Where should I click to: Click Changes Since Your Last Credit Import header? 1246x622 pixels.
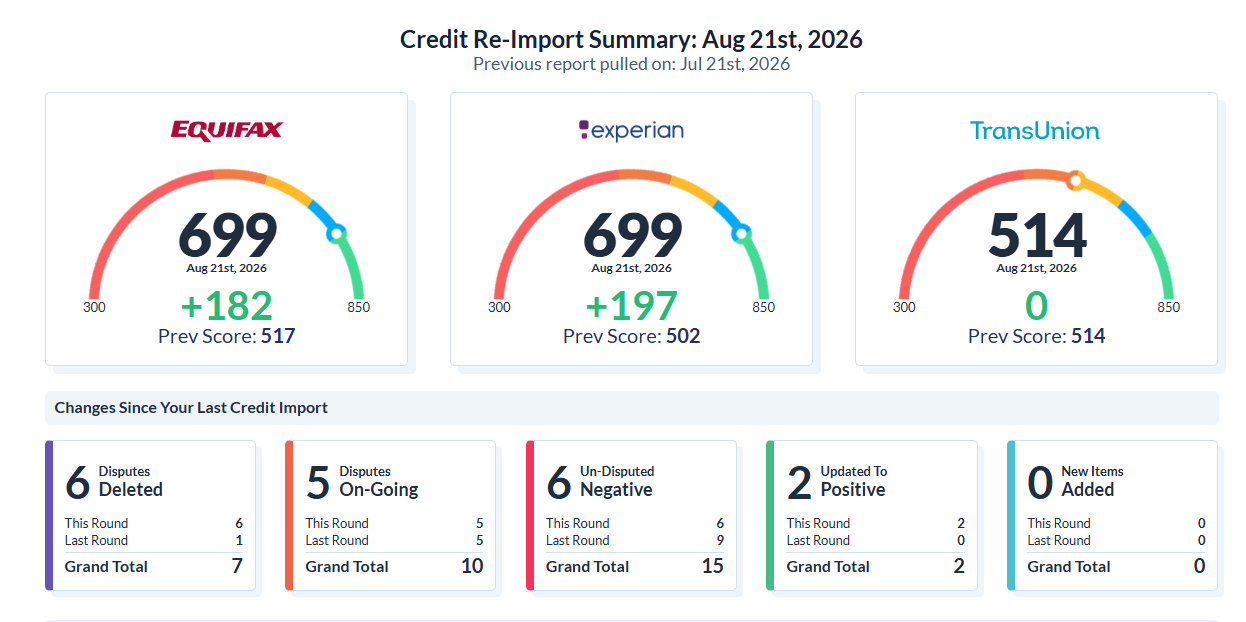(x=191, y=408)
